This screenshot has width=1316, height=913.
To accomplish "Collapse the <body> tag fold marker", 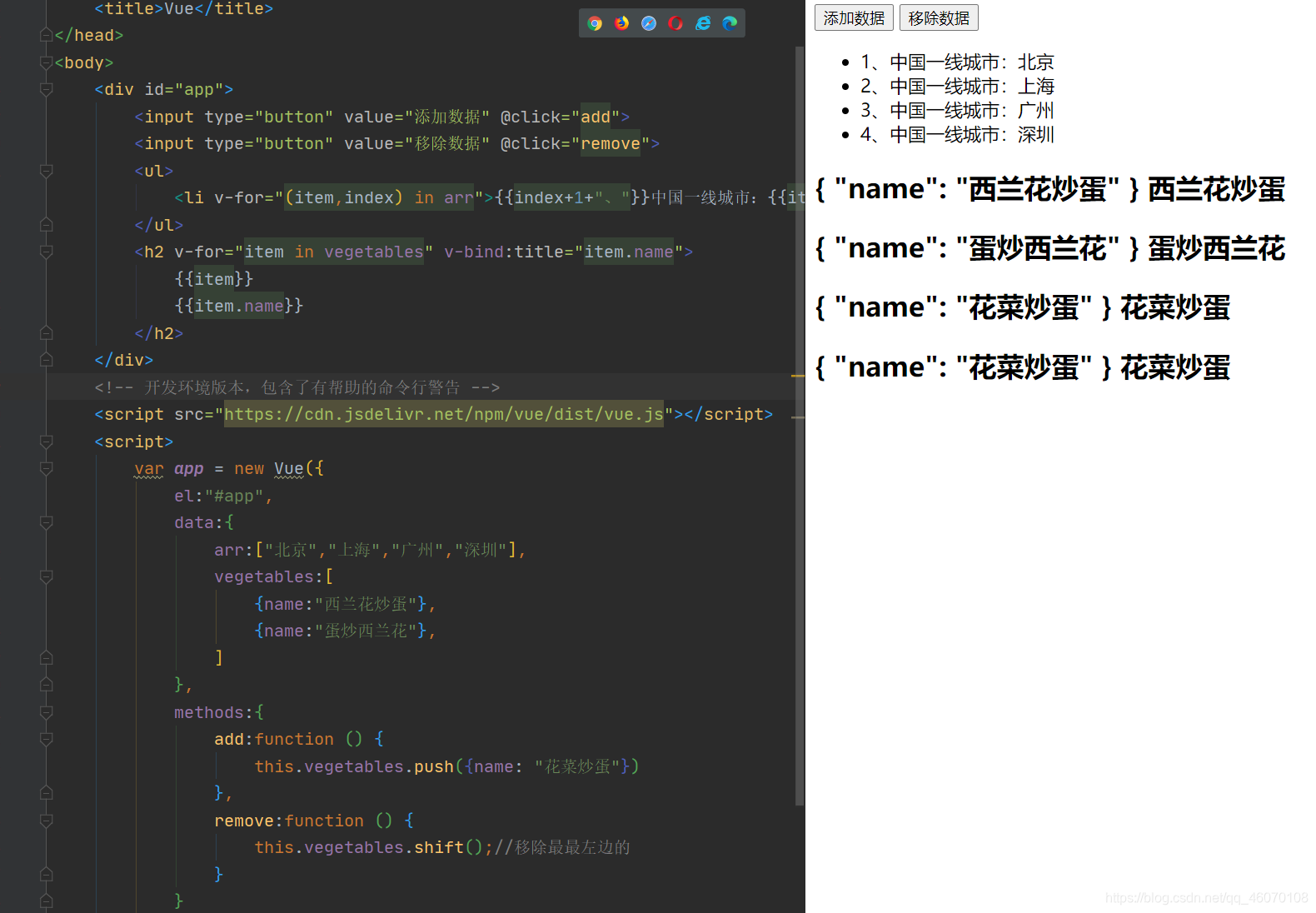I will click(x=47, y=62).
